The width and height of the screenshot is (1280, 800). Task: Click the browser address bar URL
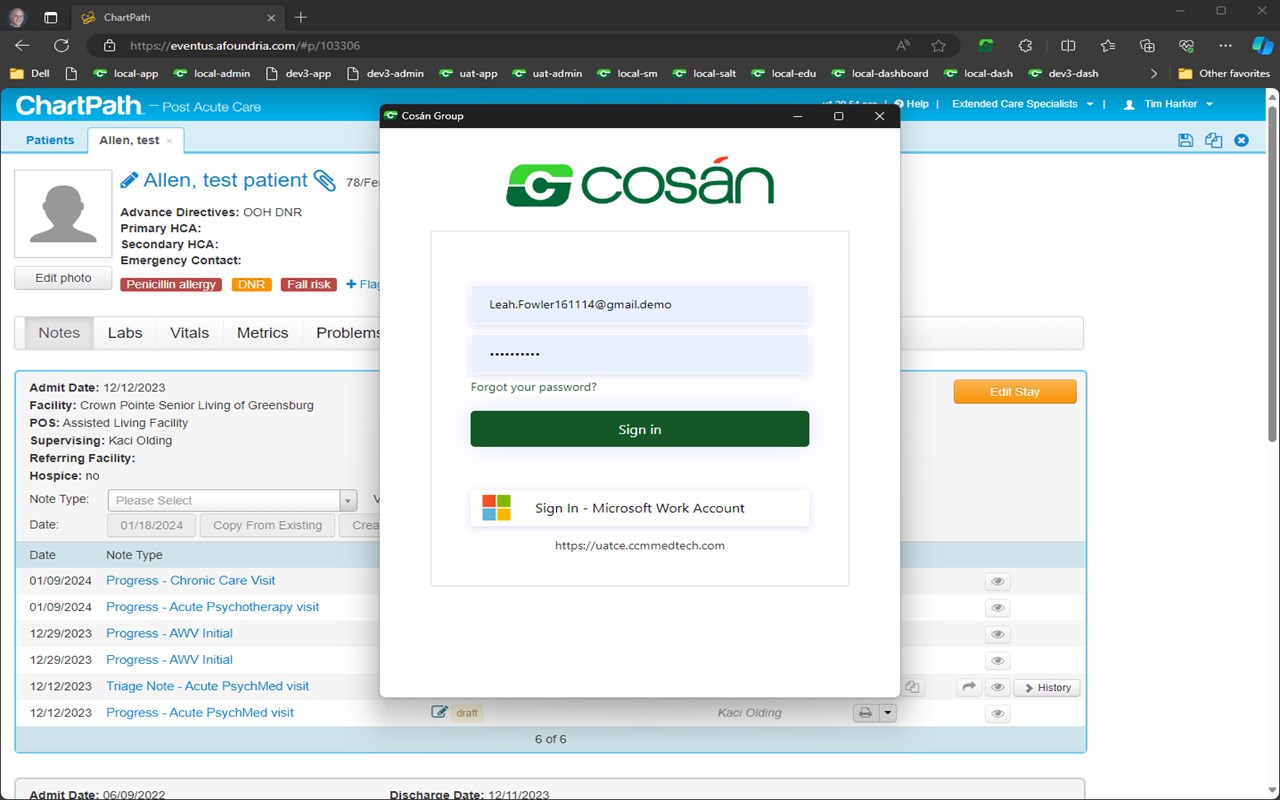pos(245,46)
